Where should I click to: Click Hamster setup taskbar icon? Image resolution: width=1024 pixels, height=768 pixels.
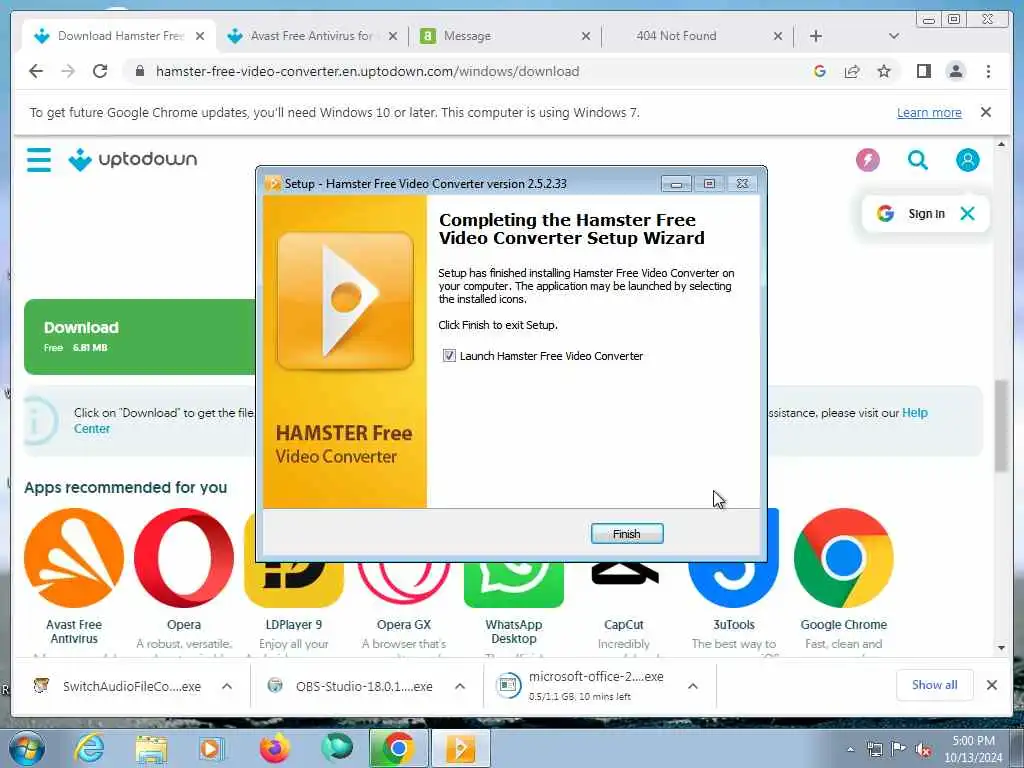pyautogui.click(x=460, y=748)
